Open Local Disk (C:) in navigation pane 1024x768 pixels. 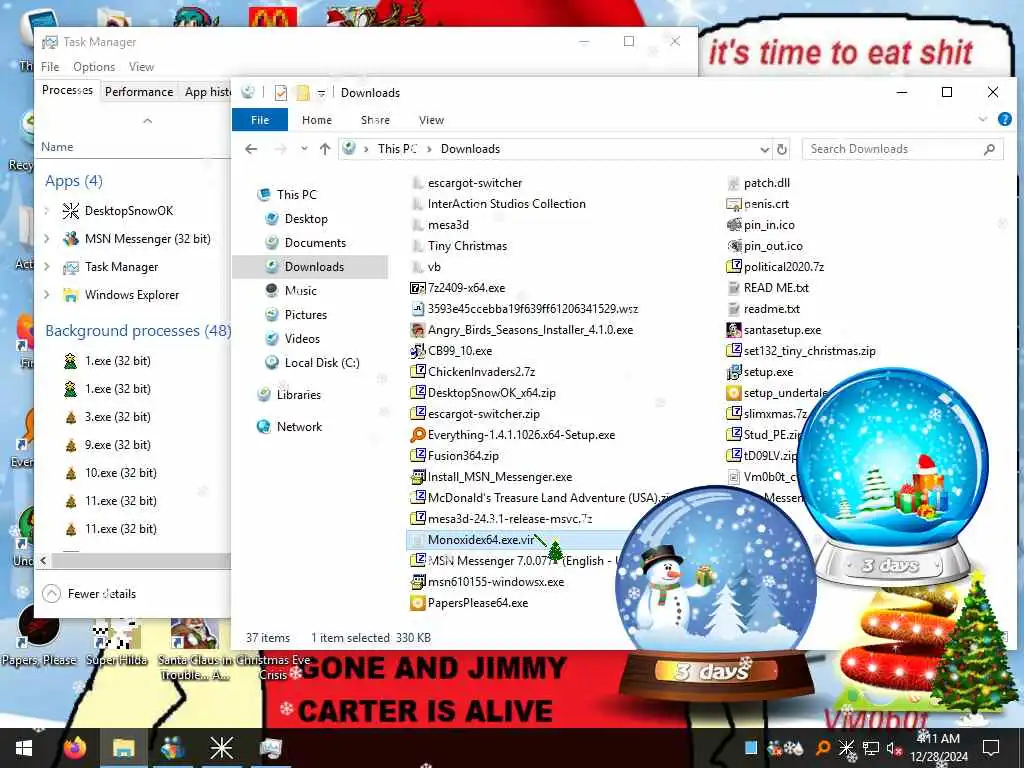pyautogui.click(x=321, y=363)
